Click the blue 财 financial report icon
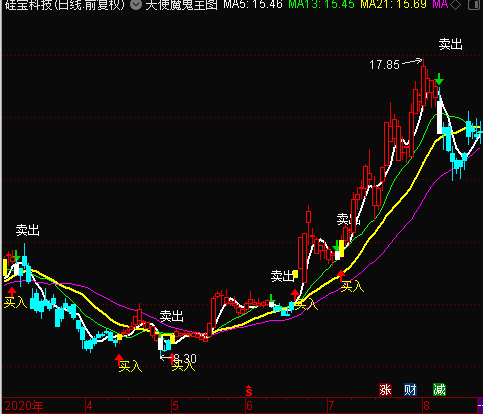The image size is (483, 414). pos(410,389)
